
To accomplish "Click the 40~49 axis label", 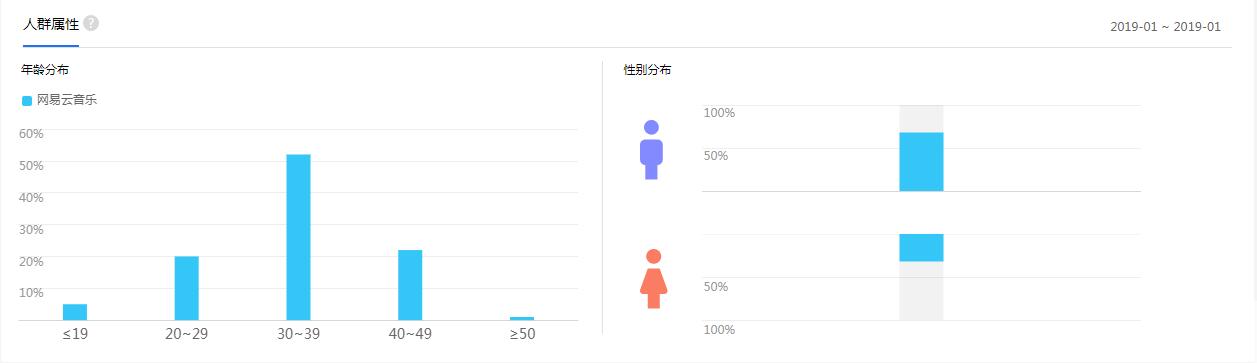I will pyautogui.click(x=410, y=333).
